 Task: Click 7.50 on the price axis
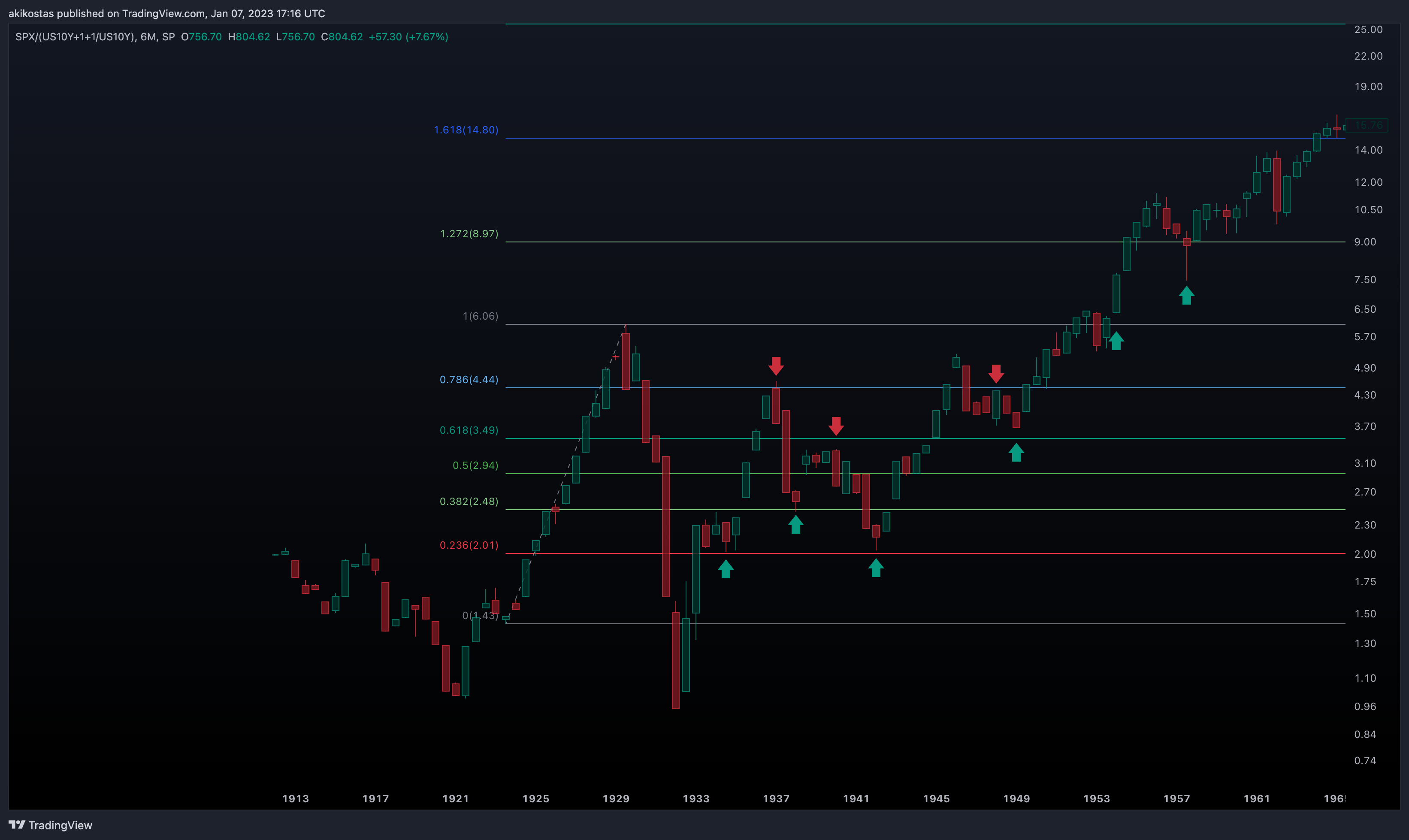[1365, 280]
